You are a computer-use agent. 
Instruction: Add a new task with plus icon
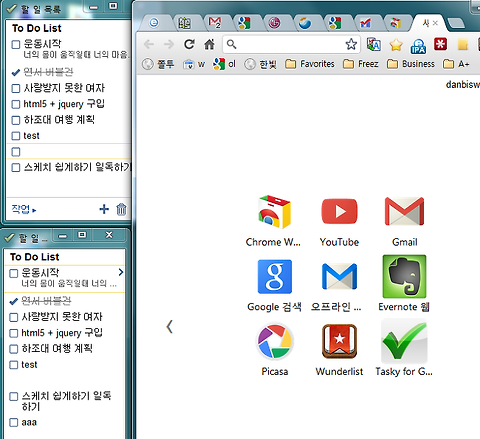click(x=104, y=209)
